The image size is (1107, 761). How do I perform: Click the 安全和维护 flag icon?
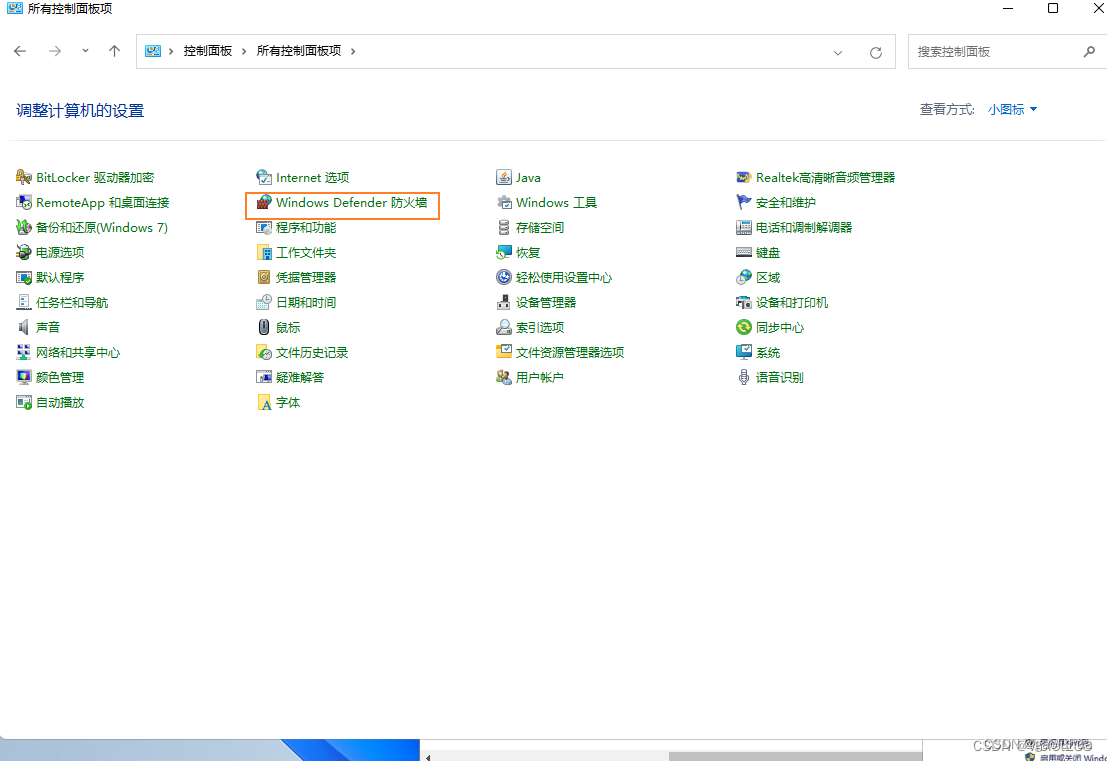pos(743,203)
